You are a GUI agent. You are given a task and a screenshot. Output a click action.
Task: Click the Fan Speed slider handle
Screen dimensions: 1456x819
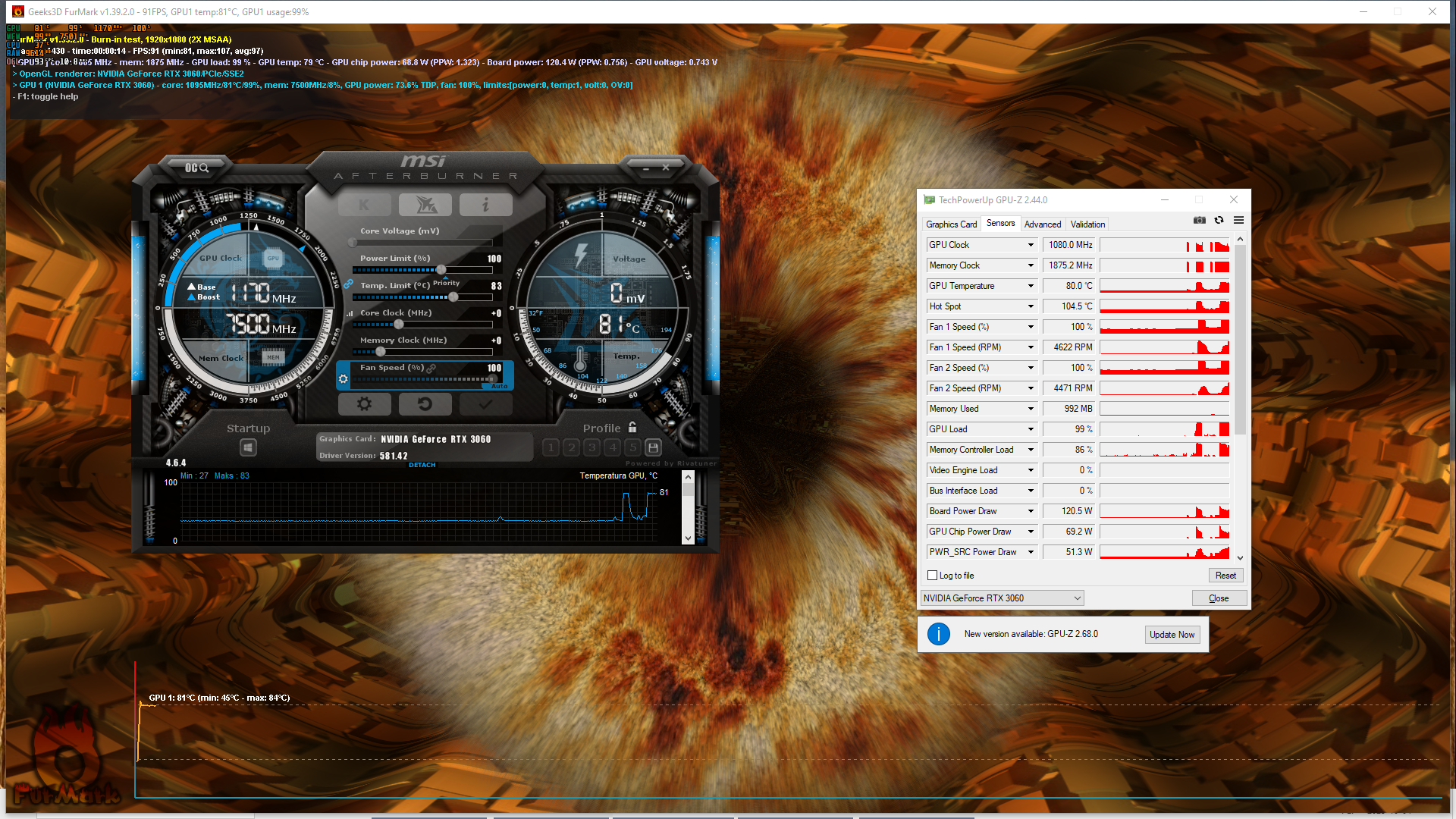pos(492,378)
